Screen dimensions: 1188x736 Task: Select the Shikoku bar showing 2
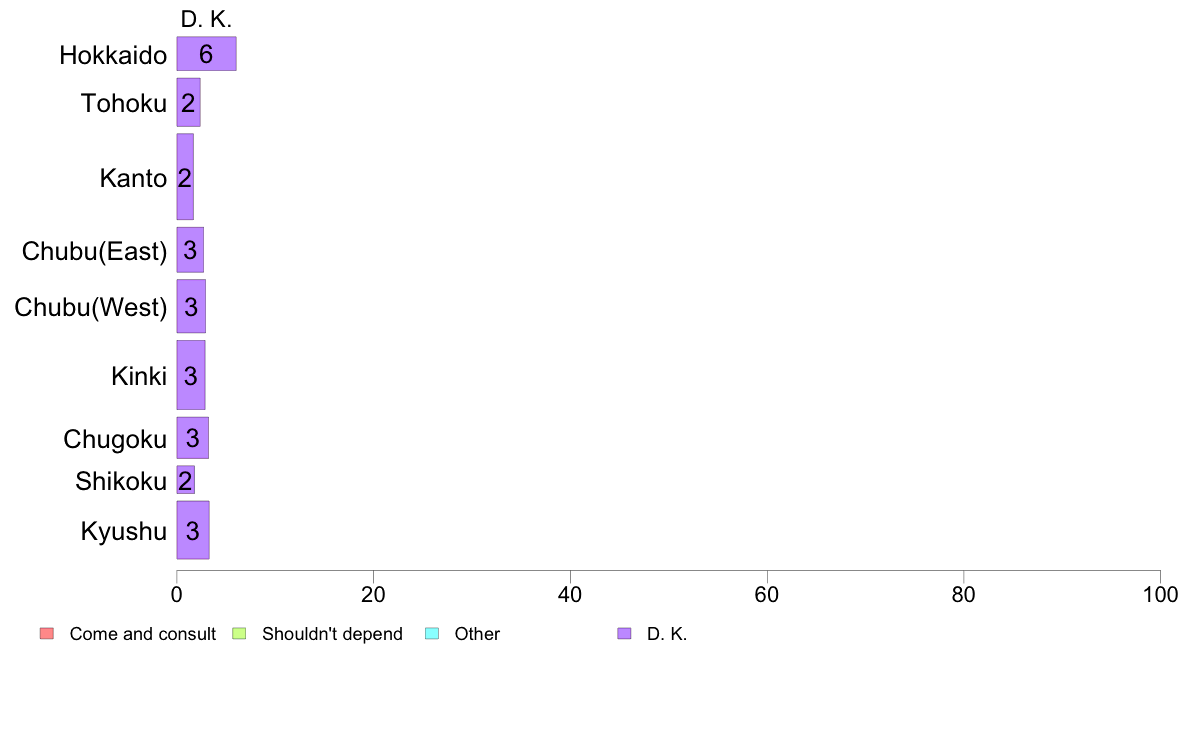(x=186, y=480)
